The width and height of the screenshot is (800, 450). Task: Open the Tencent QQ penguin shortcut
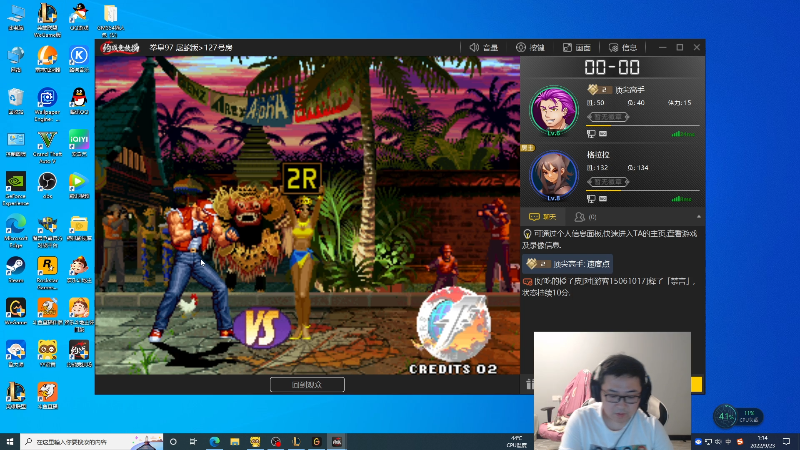(79, 101)
